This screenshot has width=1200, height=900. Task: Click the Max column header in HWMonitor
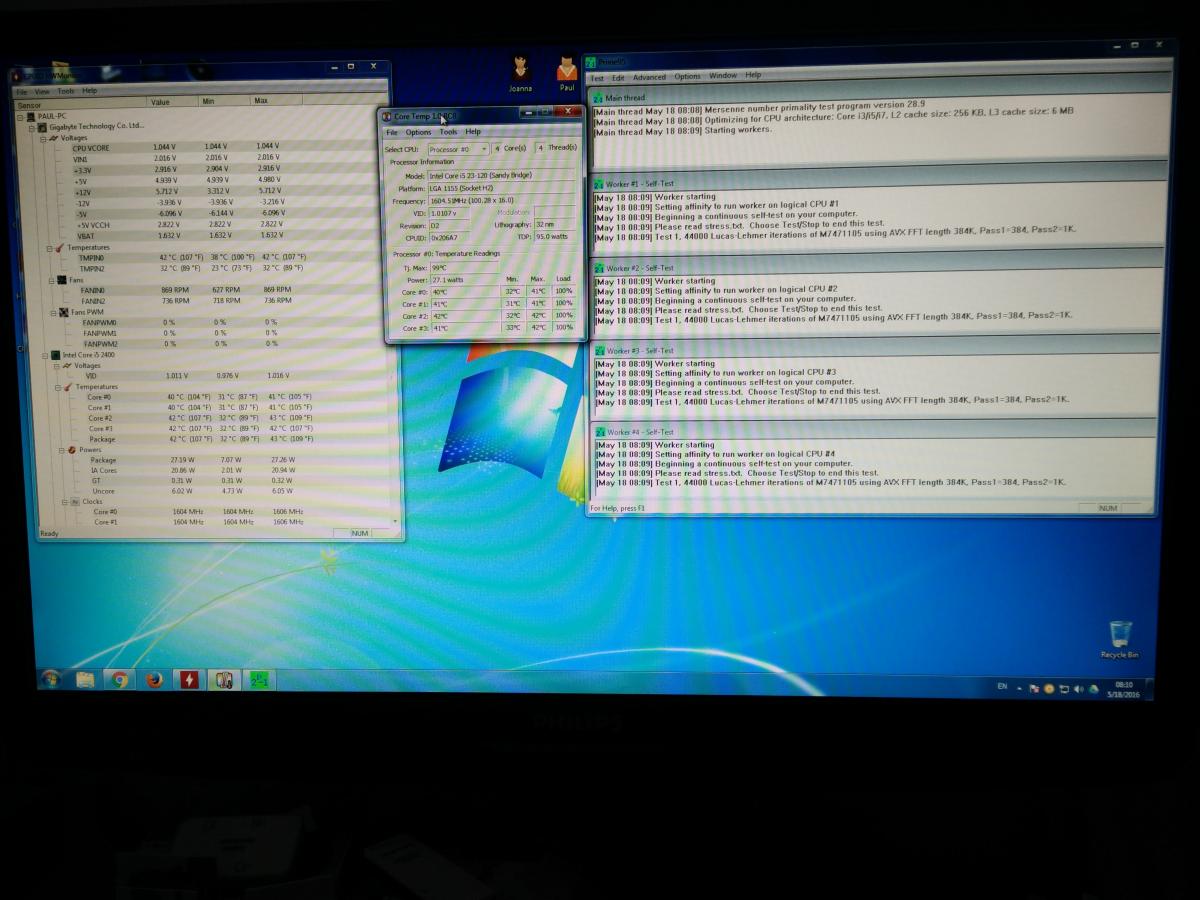click(277, 102)
